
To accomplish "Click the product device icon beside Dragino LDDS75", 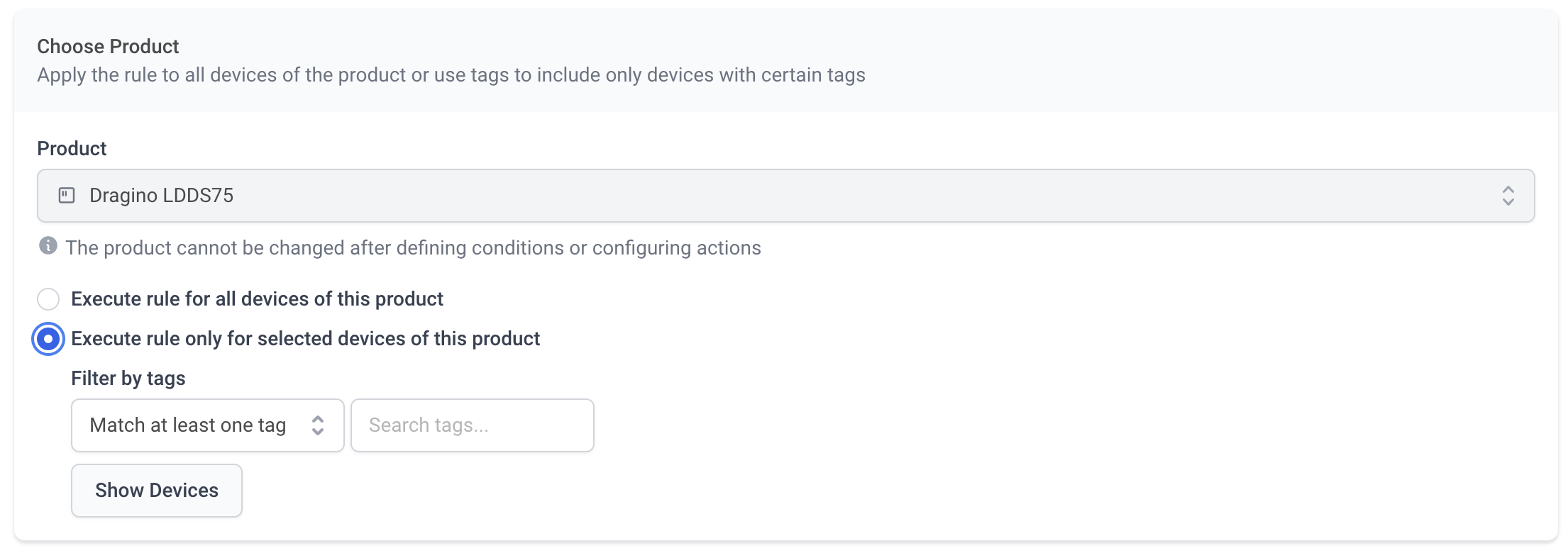I will coord(67,196).
